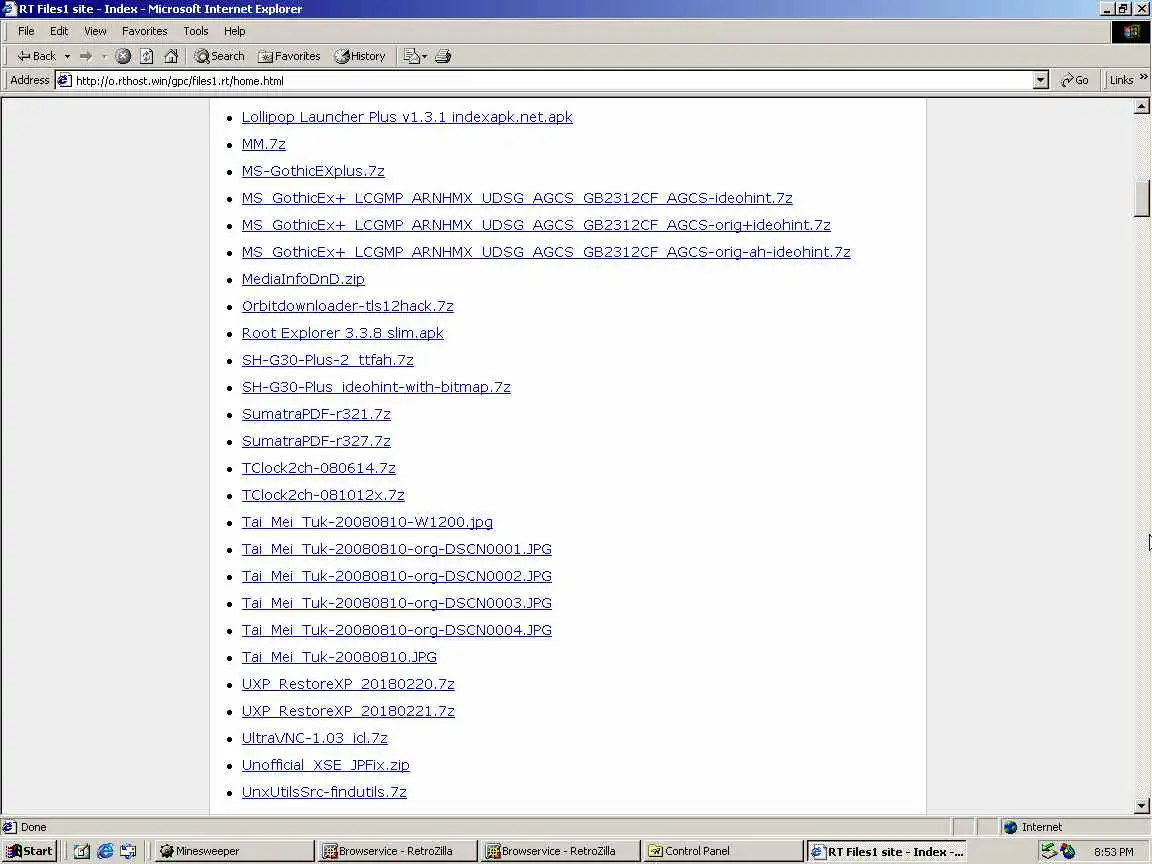Open Lollipop Launcher Plus v1.3.1 apk link
This screenshot has width=1152, height=864.
407,117
